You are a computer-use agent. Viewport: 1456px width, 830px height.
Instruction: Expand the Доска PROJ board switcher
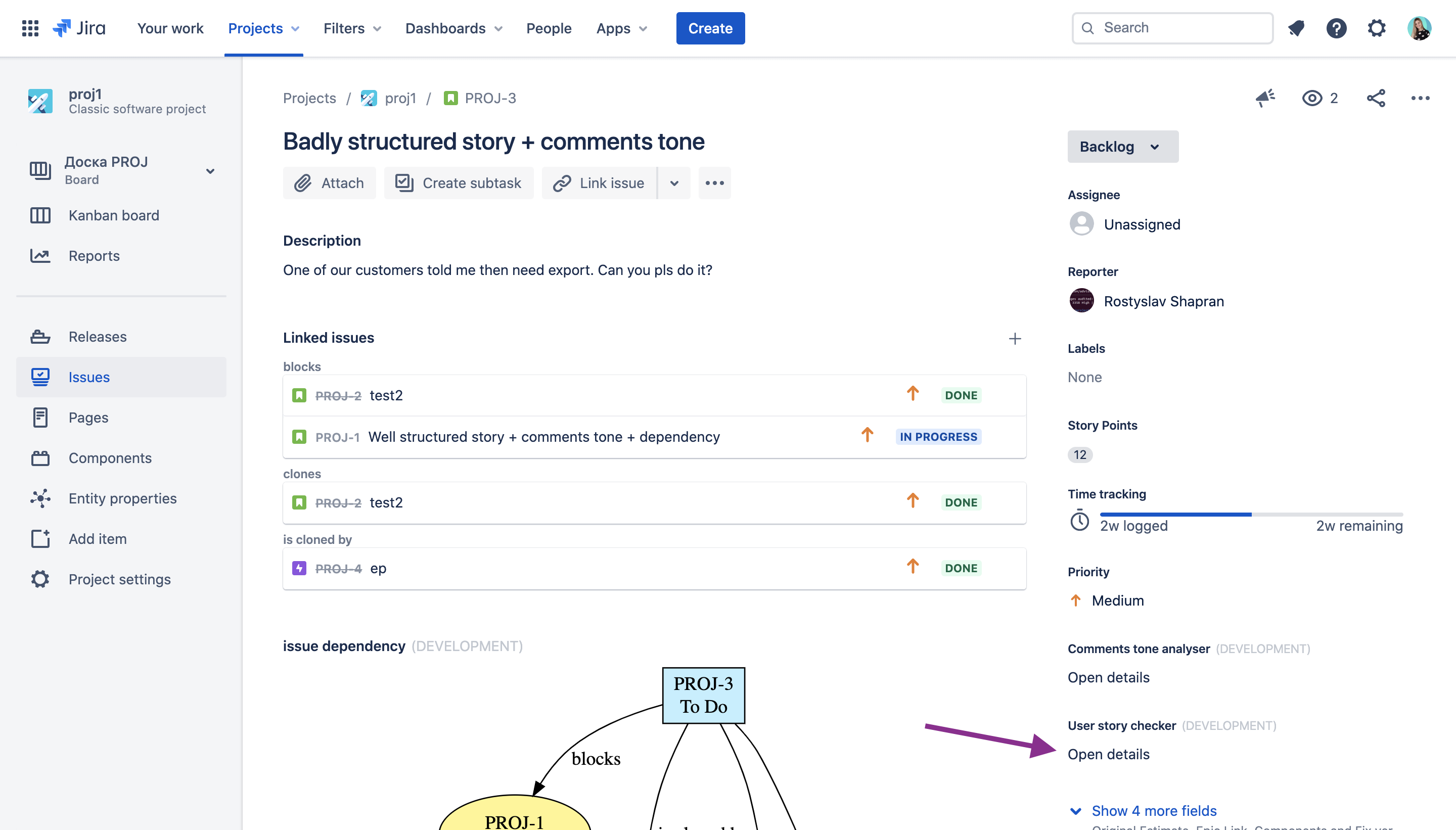tap(210, 170)
